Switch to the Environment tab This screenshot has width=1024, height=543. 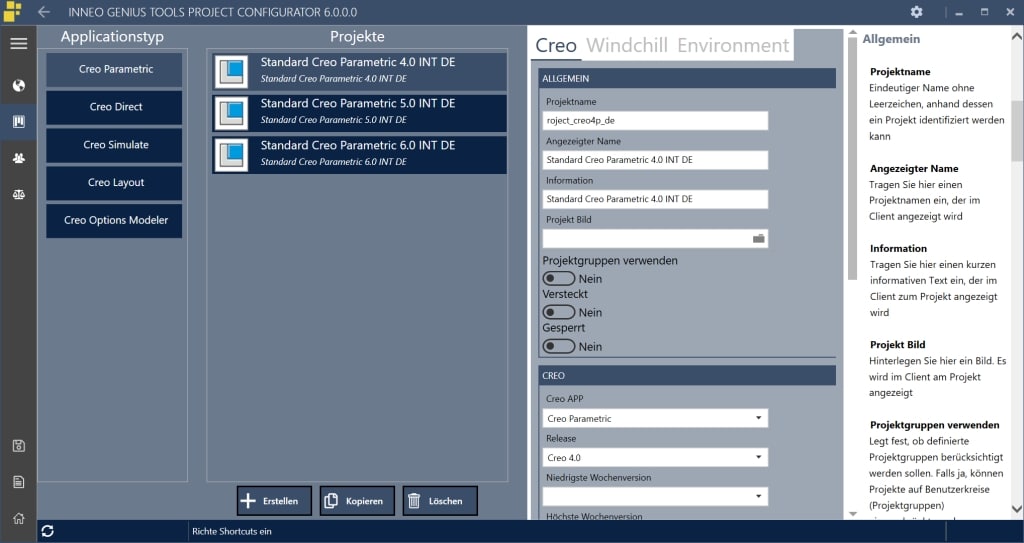[x=733, y=45]
